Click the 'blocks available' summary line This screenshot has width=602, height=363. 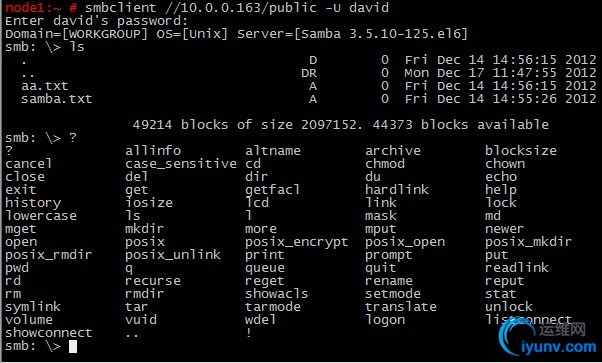click(341, 124)
